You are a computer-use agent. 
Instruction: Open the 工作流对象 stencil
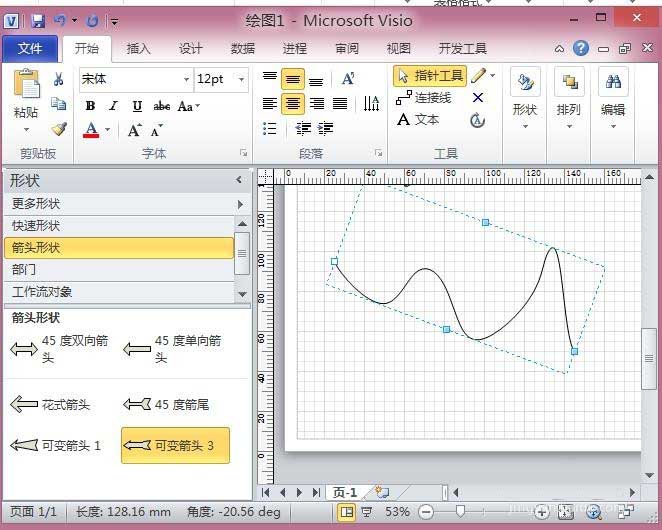tap(119, 292)
